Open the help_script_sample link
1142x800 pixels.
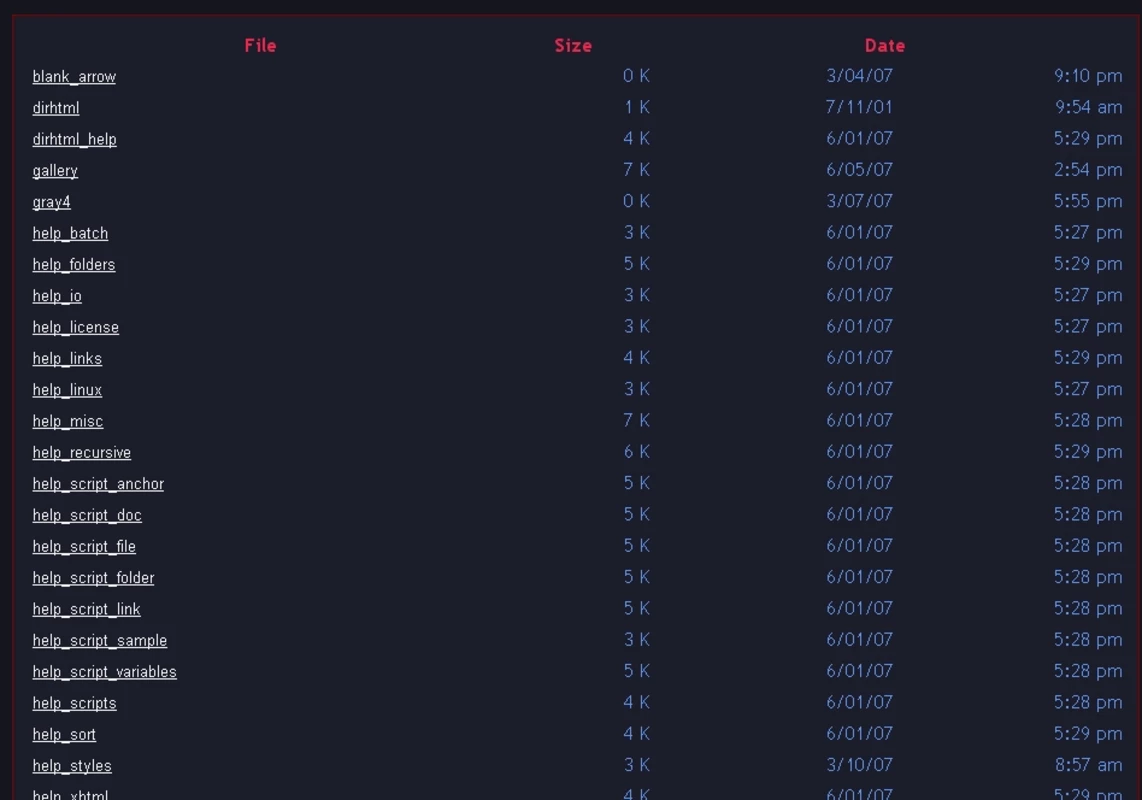pos(100,640)
